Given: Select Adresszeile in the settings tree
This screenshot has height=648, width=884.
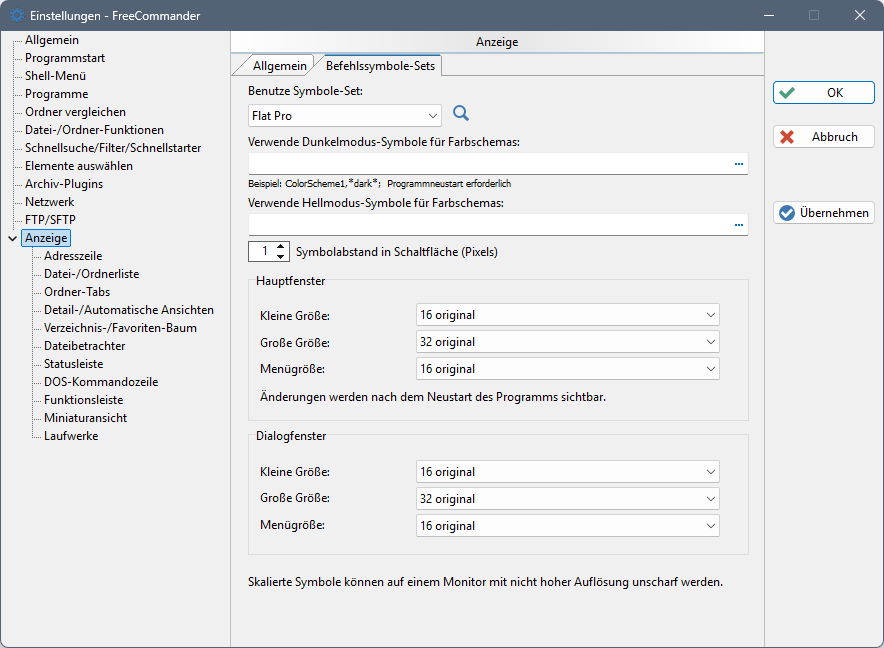Looking at the screenshot, I should [73, 256].
